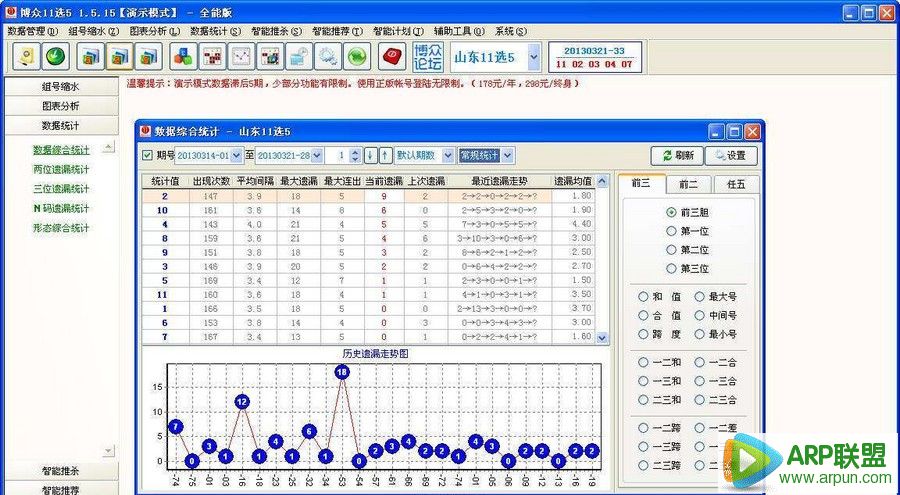Select the 最大号 radio option
900x495 pixels.
click(x=699, y=297)
